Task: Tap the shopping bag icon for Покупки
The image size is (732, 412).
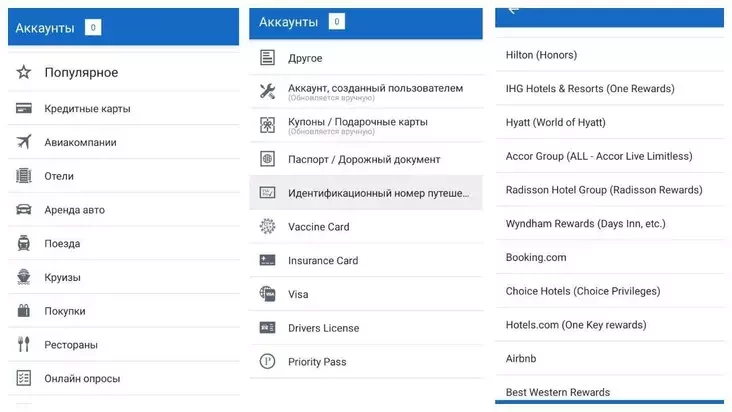Action: [24, 310]
